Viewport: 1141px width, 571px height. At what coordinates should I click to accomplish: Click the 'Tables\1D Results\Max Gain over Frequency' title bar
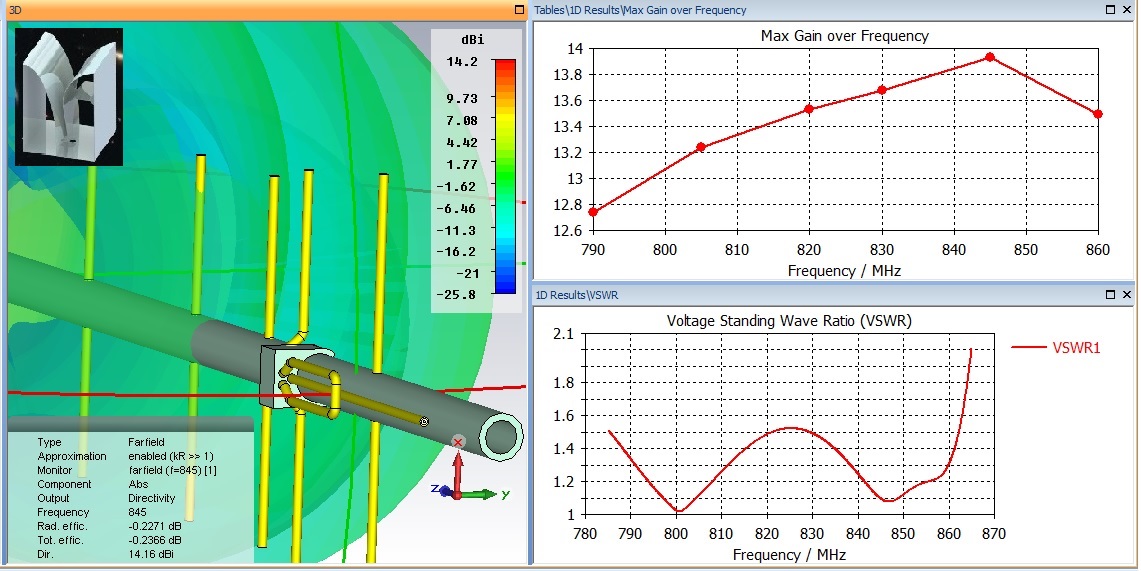(x=834, y=10)
